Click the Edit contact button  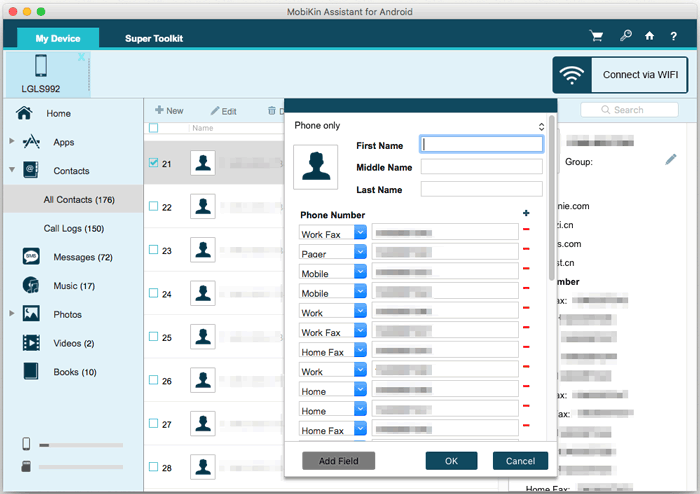[x=224, y=111]
